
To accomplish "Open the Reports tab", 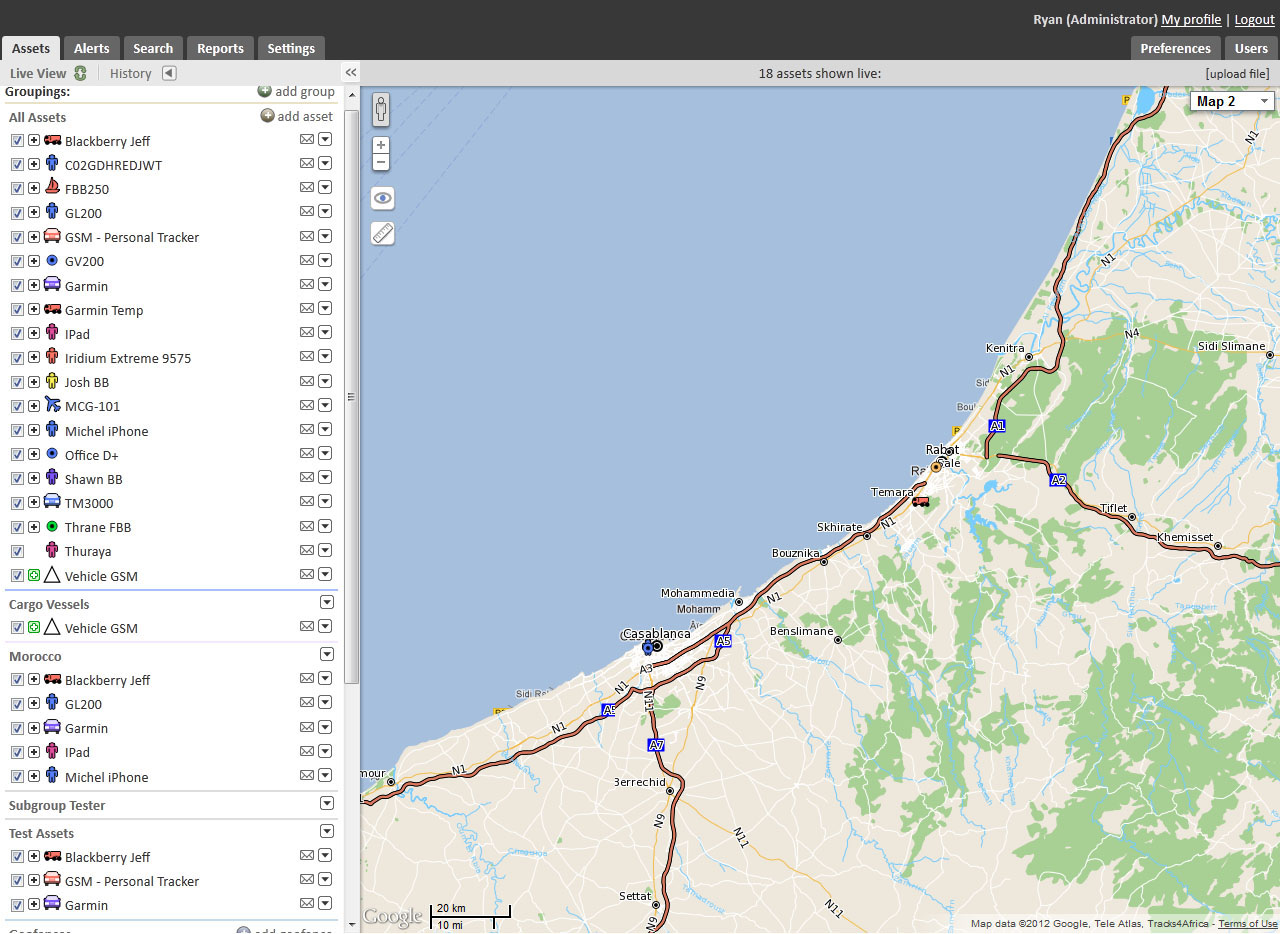I will coord(220,48).
